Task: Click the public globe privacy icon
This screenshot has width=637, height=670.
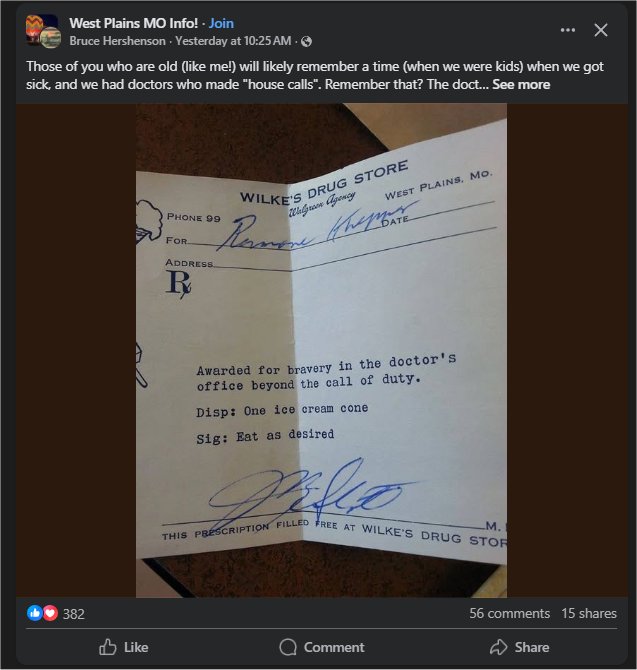Action: tap(306, 41)
